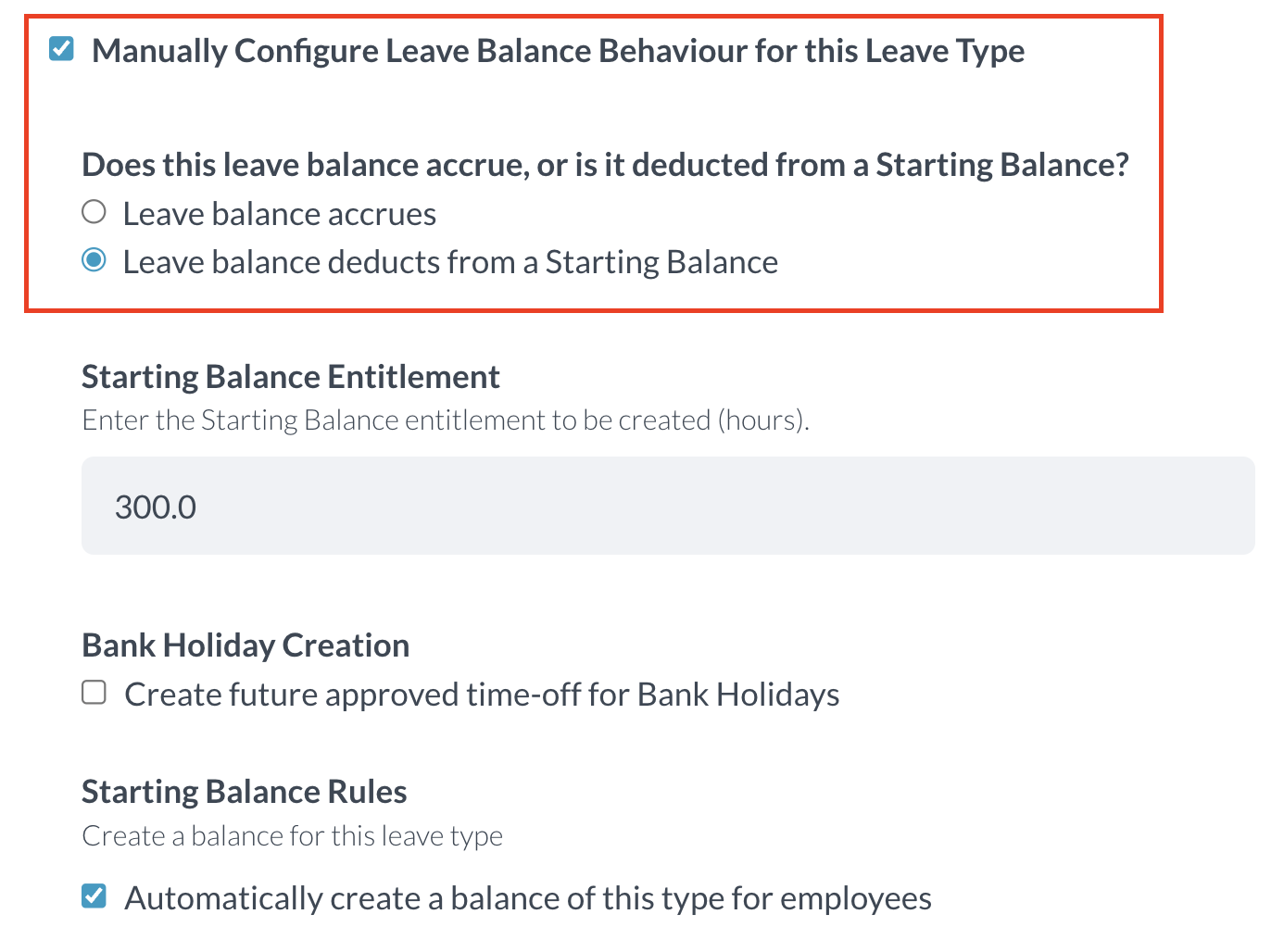Image resolution: width=1284 pixels, height=952 pixels.
Task: Click the 'Starting Balance Entitlement' heading
Action: [x=290, y=377]
